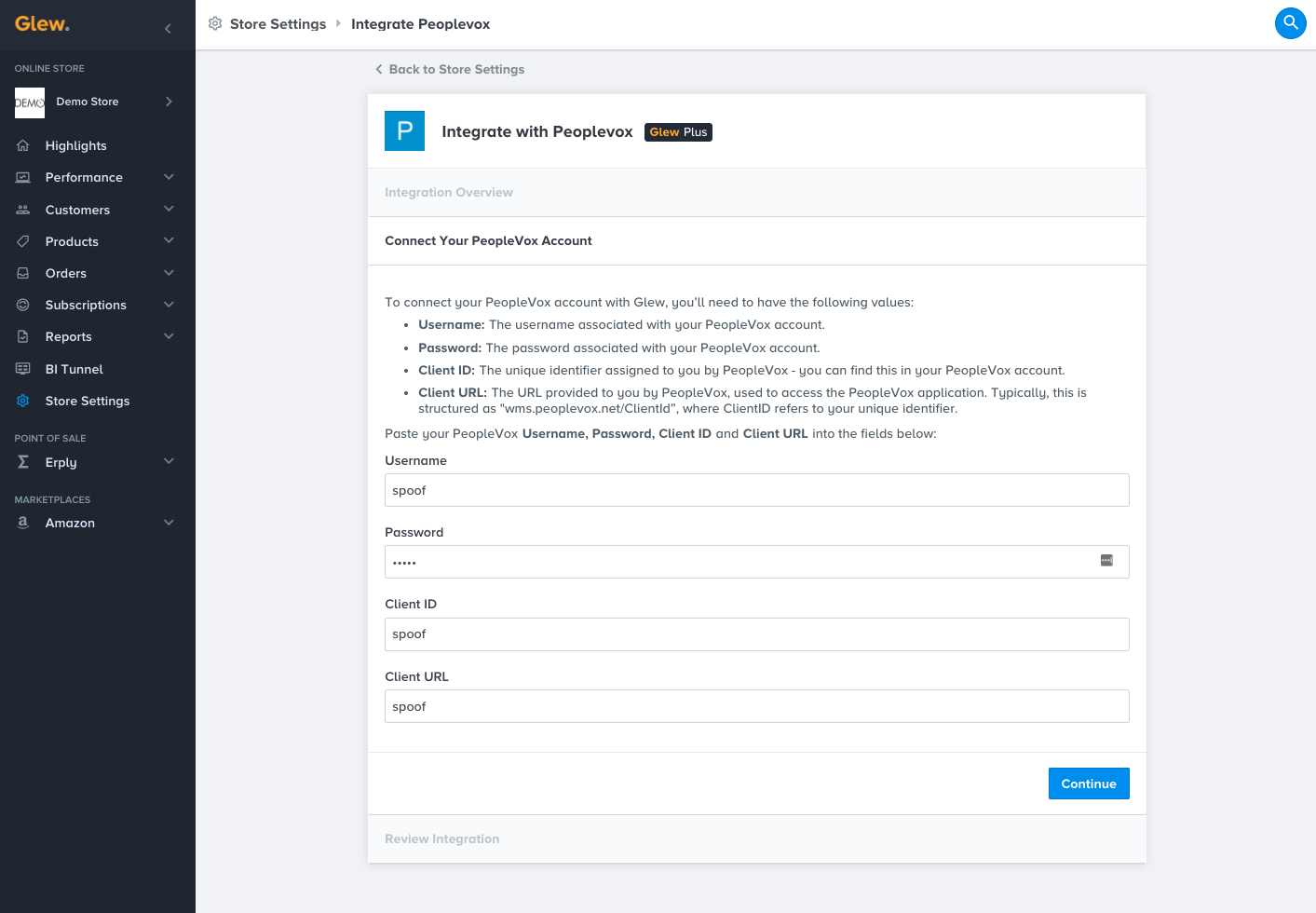1316x913 pixels.
Task: Click the Integrate with Peoplevox title
Action: 537,132
